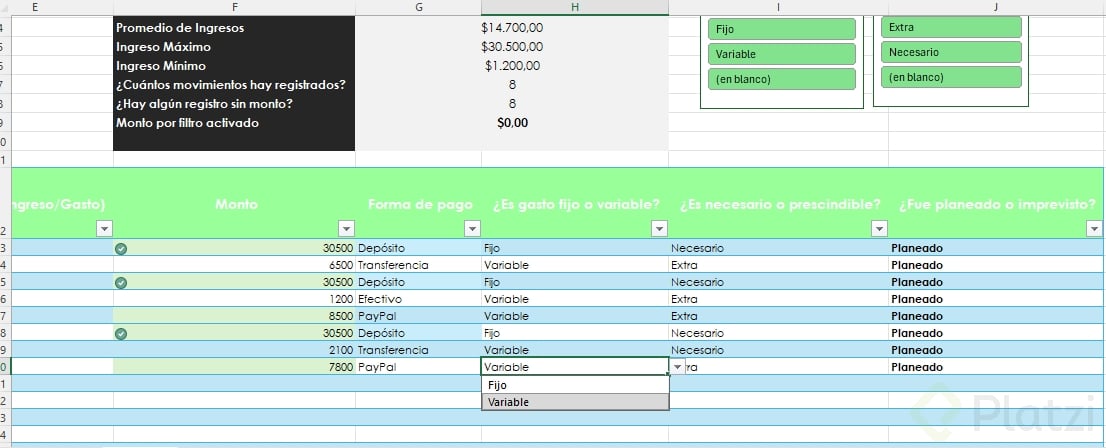Select the Variable cell in the 1200 Efectivo row
This screenshot has width=1106, height=448.
[x=575, y=299]
